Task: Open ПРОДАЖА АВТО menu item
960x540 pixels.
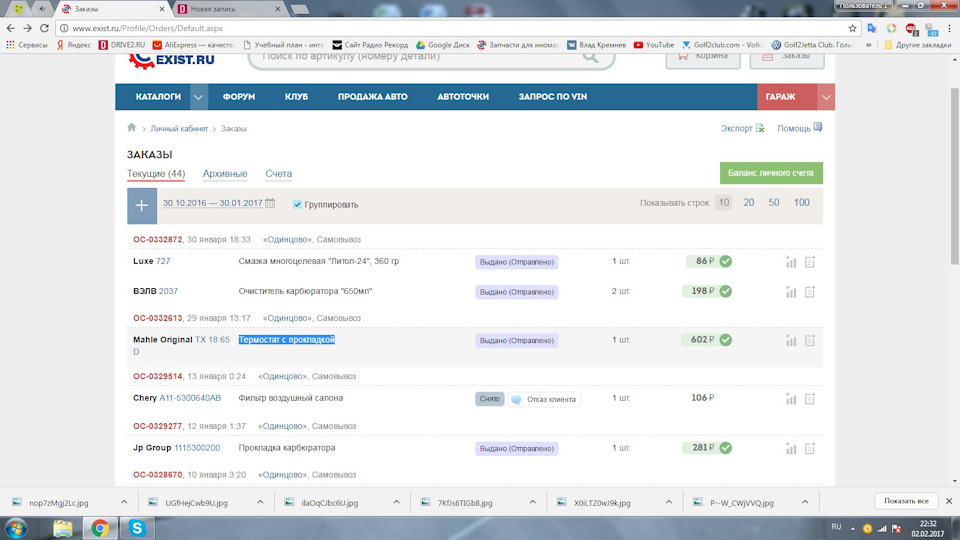Action: (x=372, y=97)
